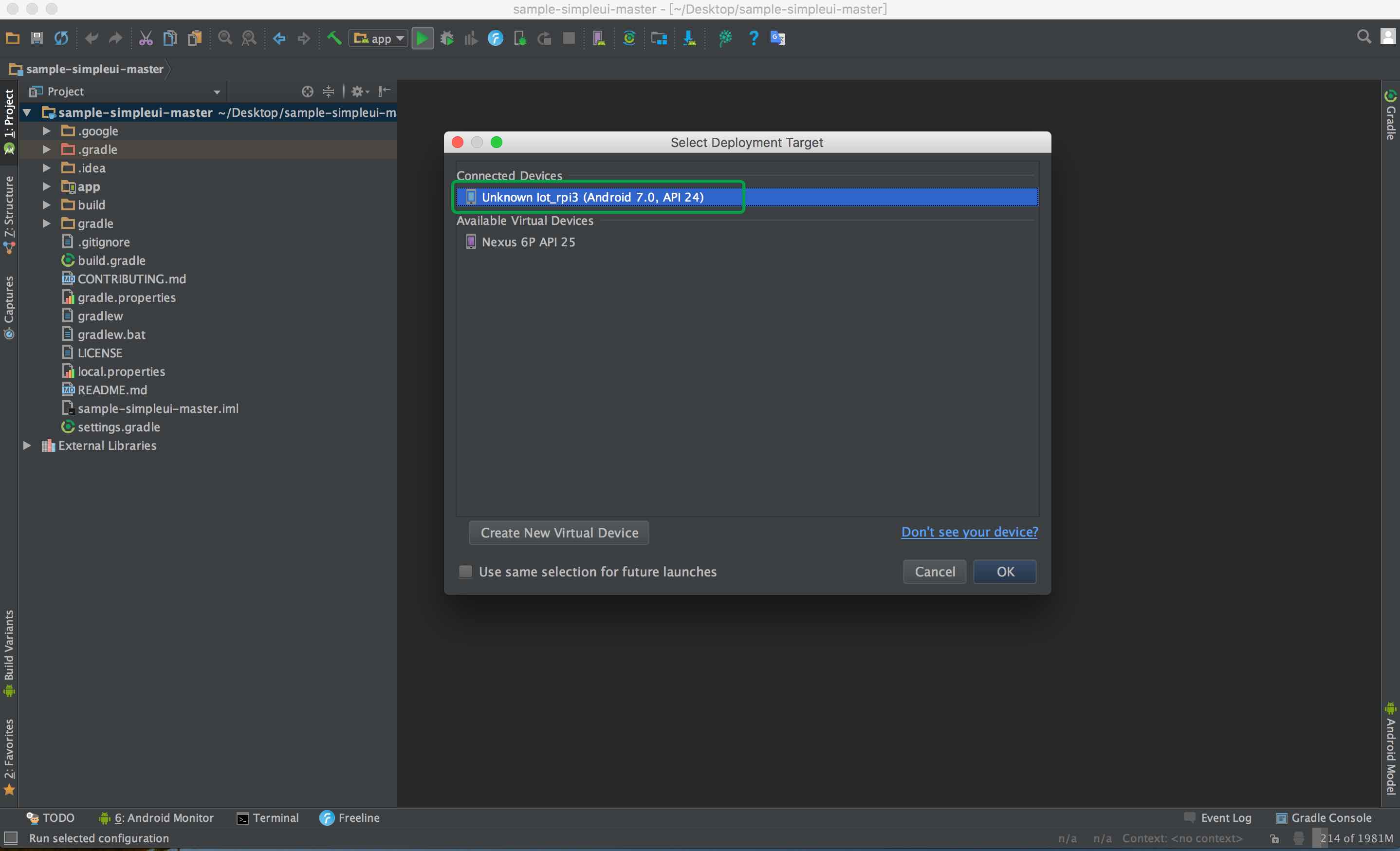Open Project Structure toolbar icon
Viewport: 1400px width, 851px height.
point(659,38)
